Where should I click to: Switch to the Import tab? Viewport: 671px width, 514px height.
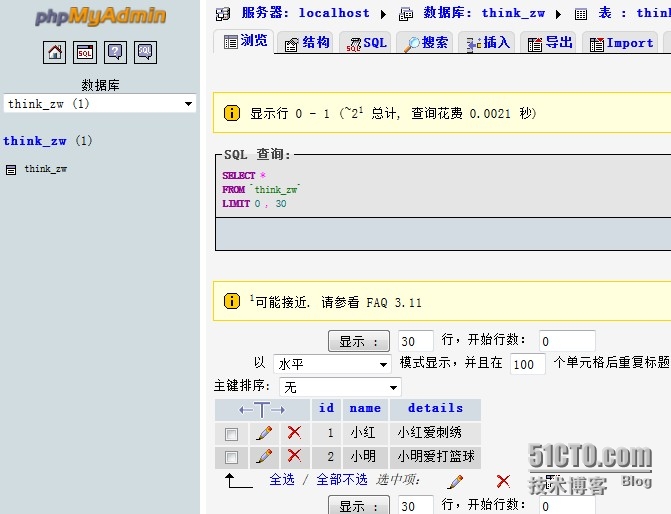point(621,43)
